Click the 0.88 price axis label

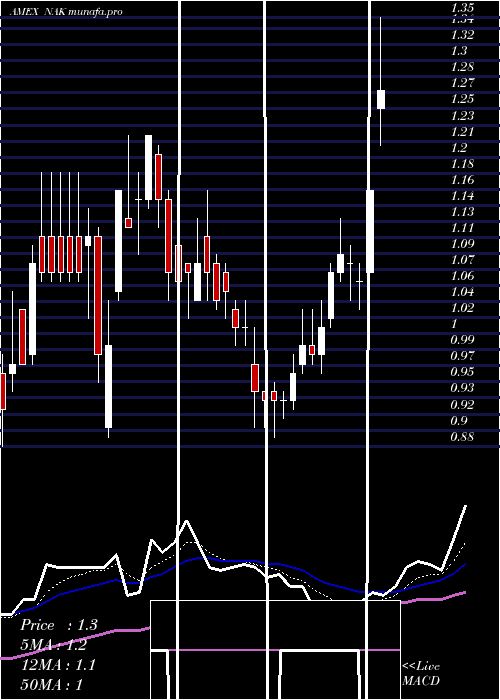pyautogui.click(x=462, y=437)
